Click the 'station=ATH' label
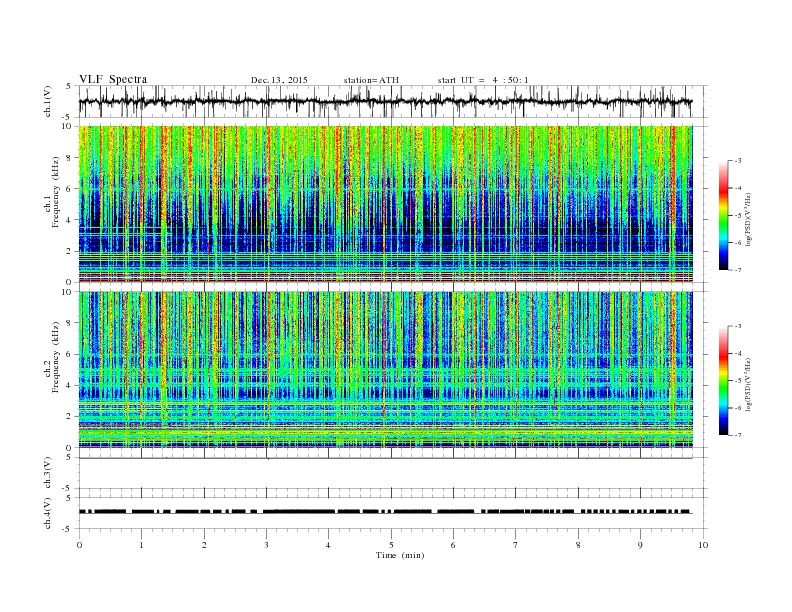792x612 pixels. pyautogui.click(x=371, y=80)
